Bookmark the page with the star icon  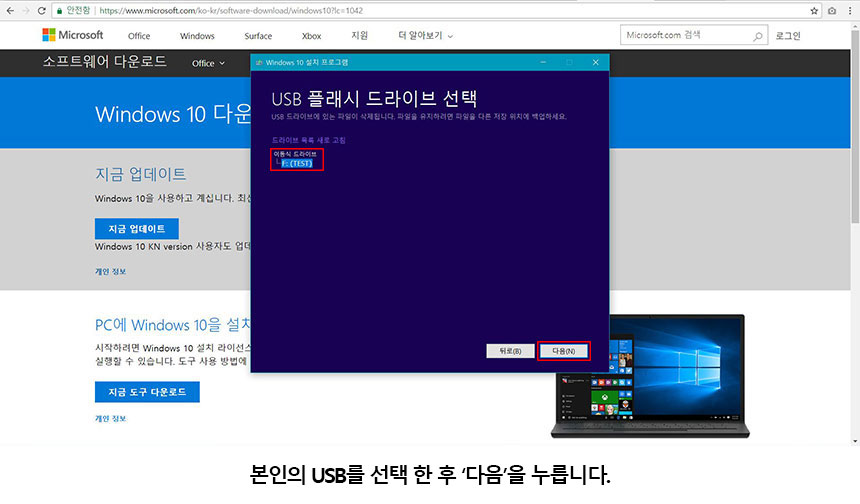(x=814, y=10)
